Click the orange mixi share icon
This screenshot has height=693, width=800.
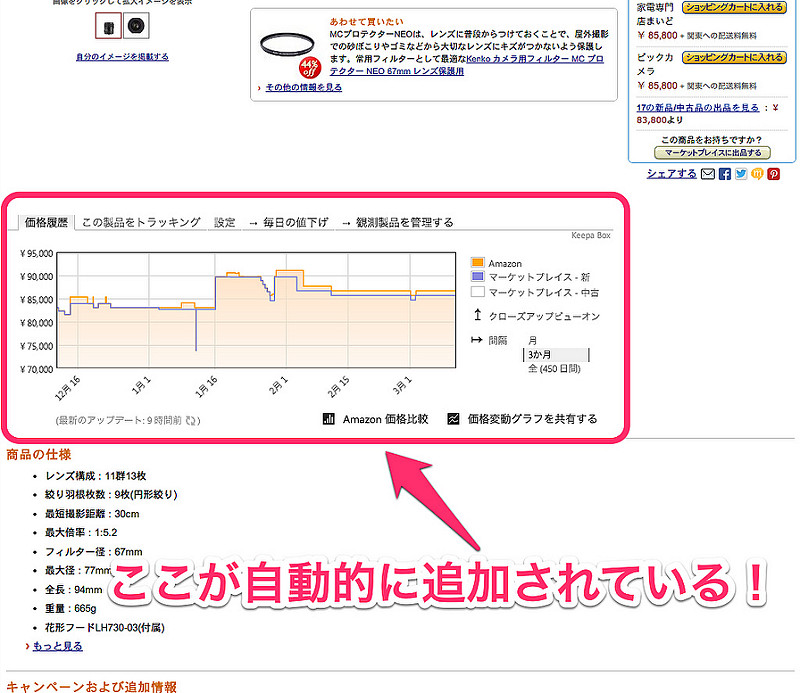pyautogui.click(x=757, y=174)
